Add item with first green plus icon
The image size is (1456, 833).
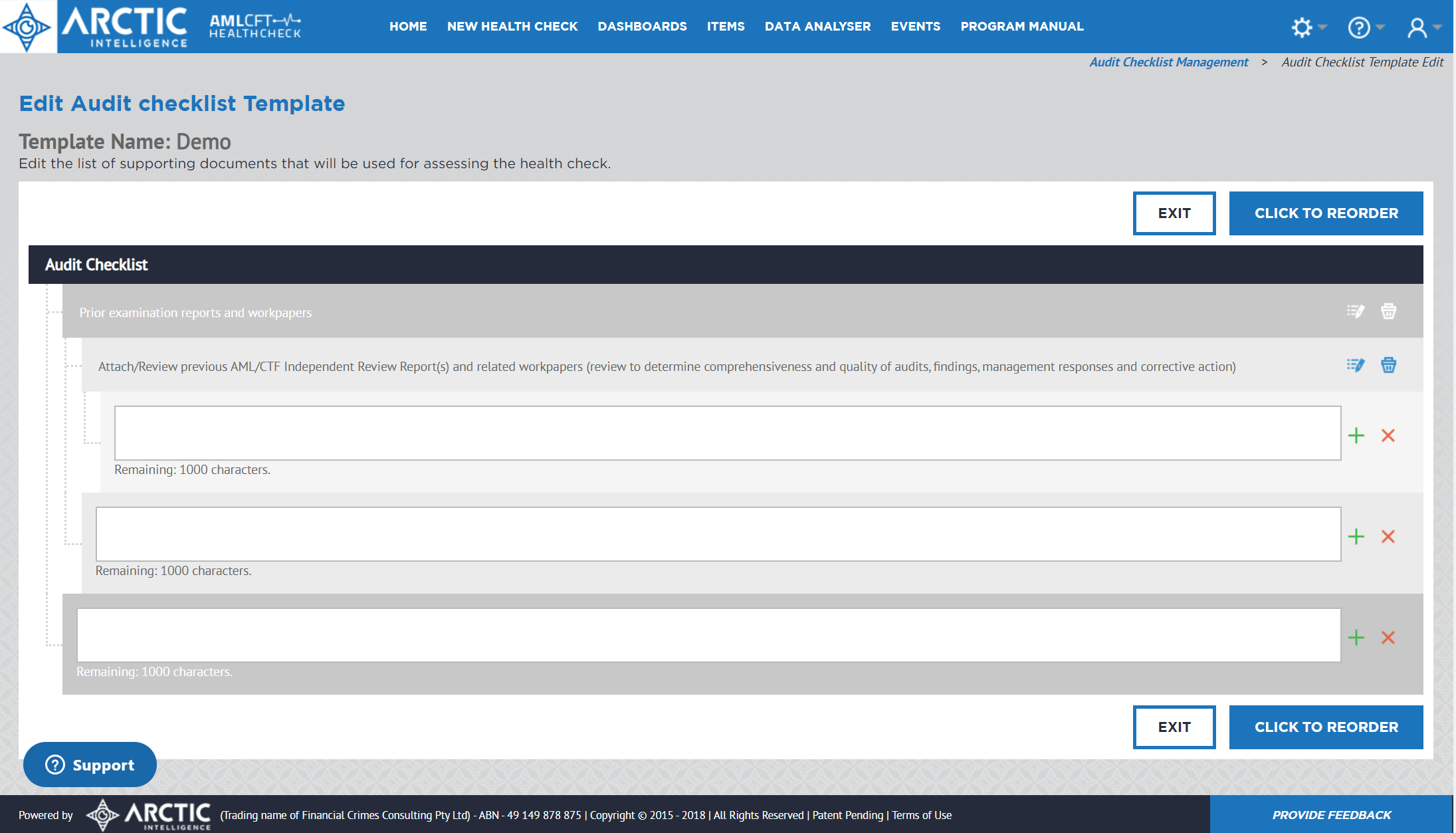point(1356,435)
